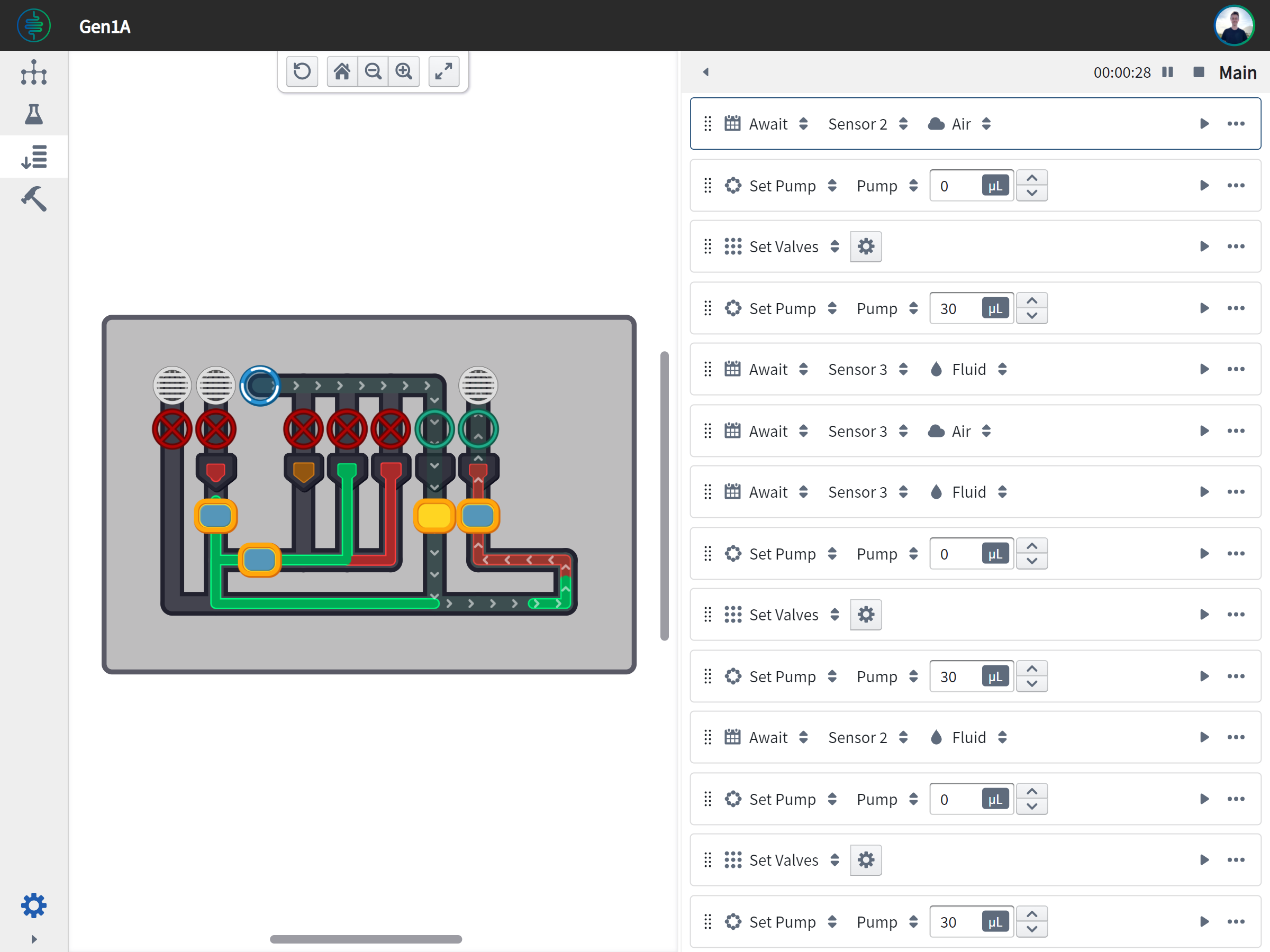Open the network diagram sidebar icon
The image size is (1270, 952).
(x=34, y=72)
